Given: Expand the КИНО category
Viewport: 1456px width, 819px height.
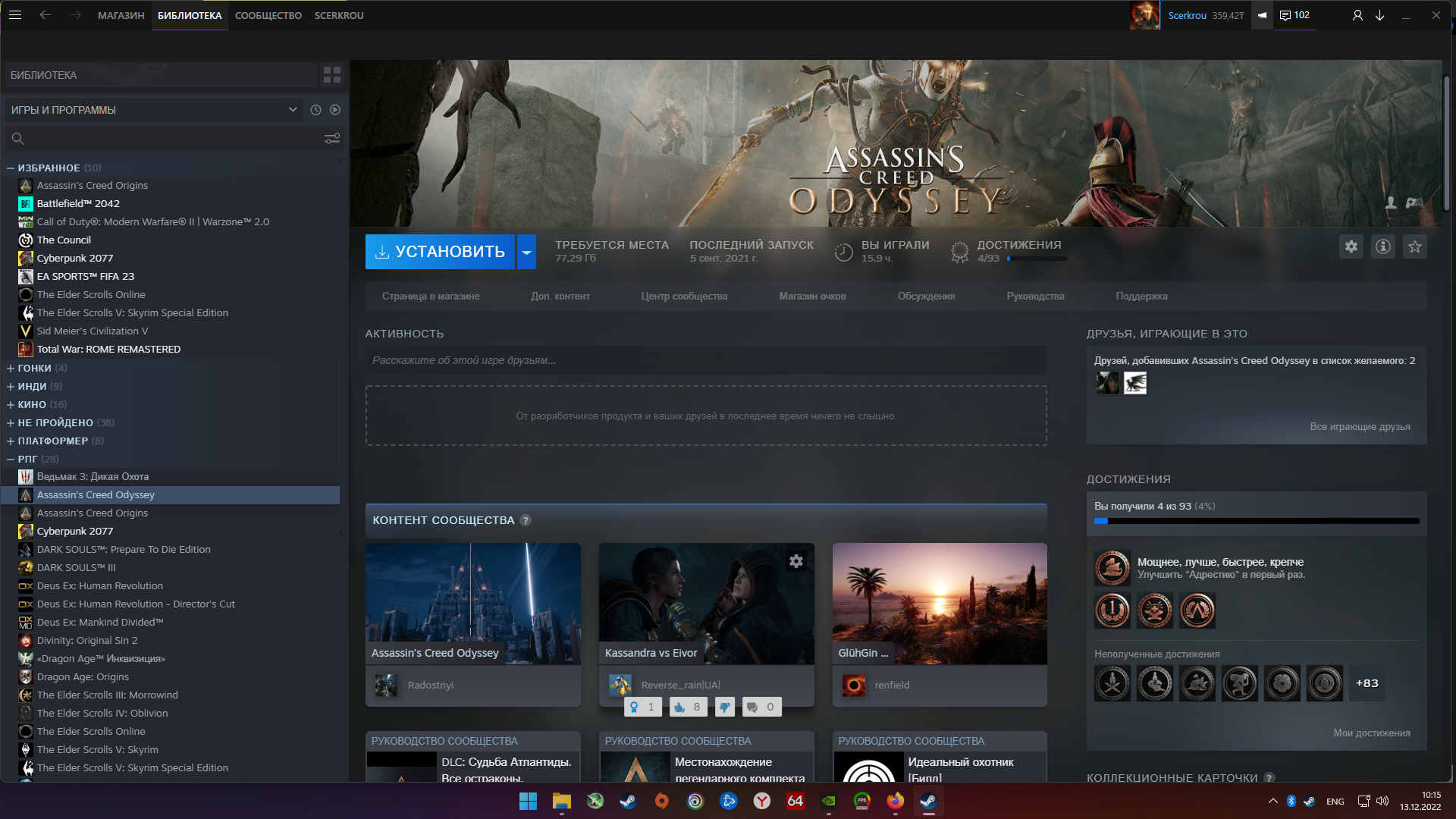Looking at the screenshot, I should point(11,405).
